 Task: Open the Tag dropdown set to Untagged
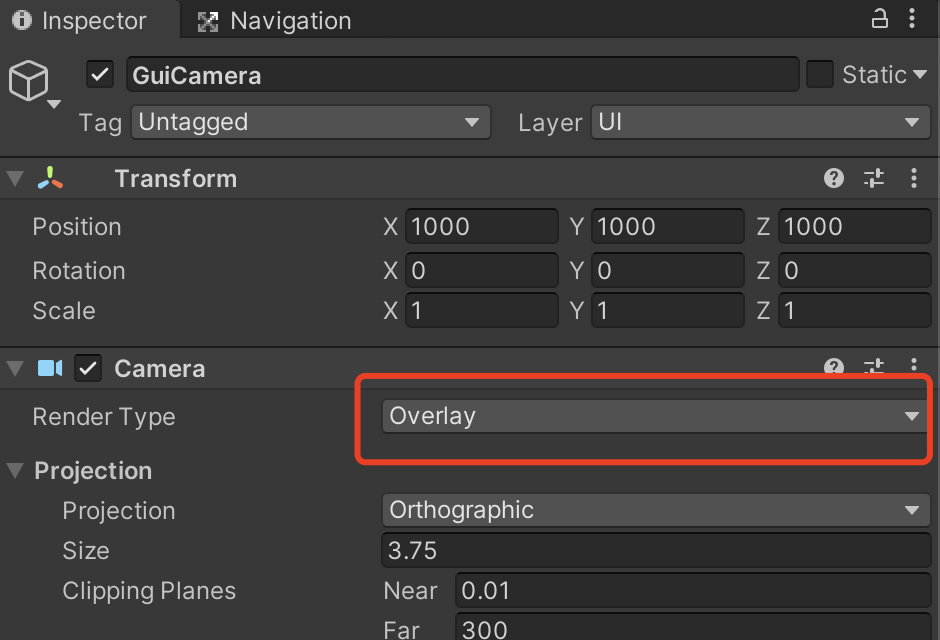[311, 122]
